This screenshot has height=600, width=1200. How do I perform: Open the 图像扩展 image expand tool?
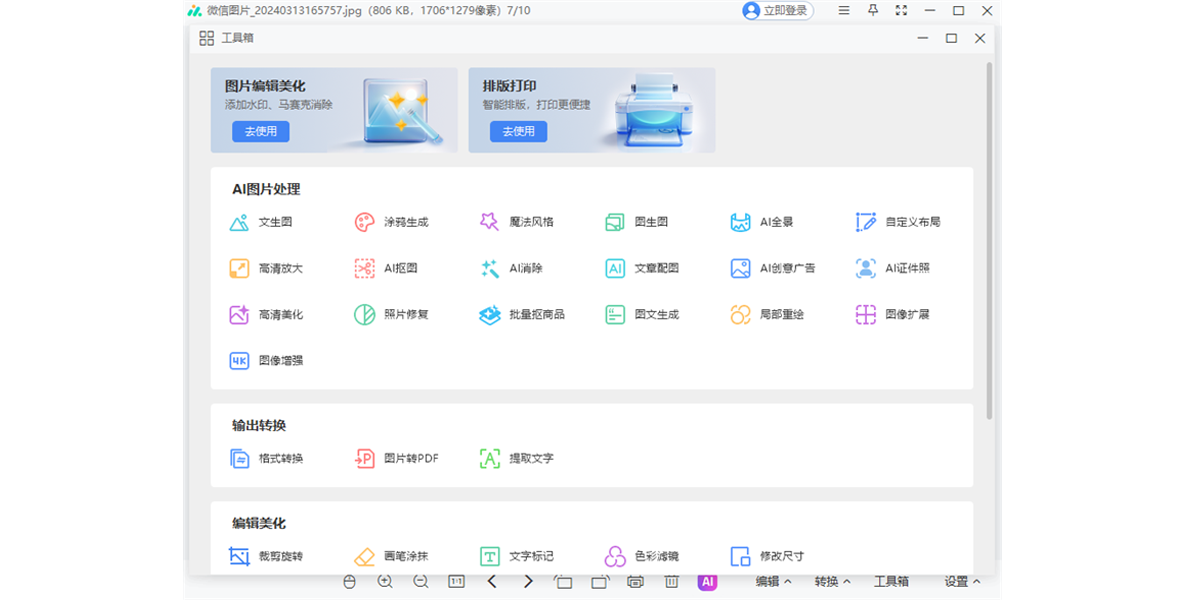(x=892, y=314)
